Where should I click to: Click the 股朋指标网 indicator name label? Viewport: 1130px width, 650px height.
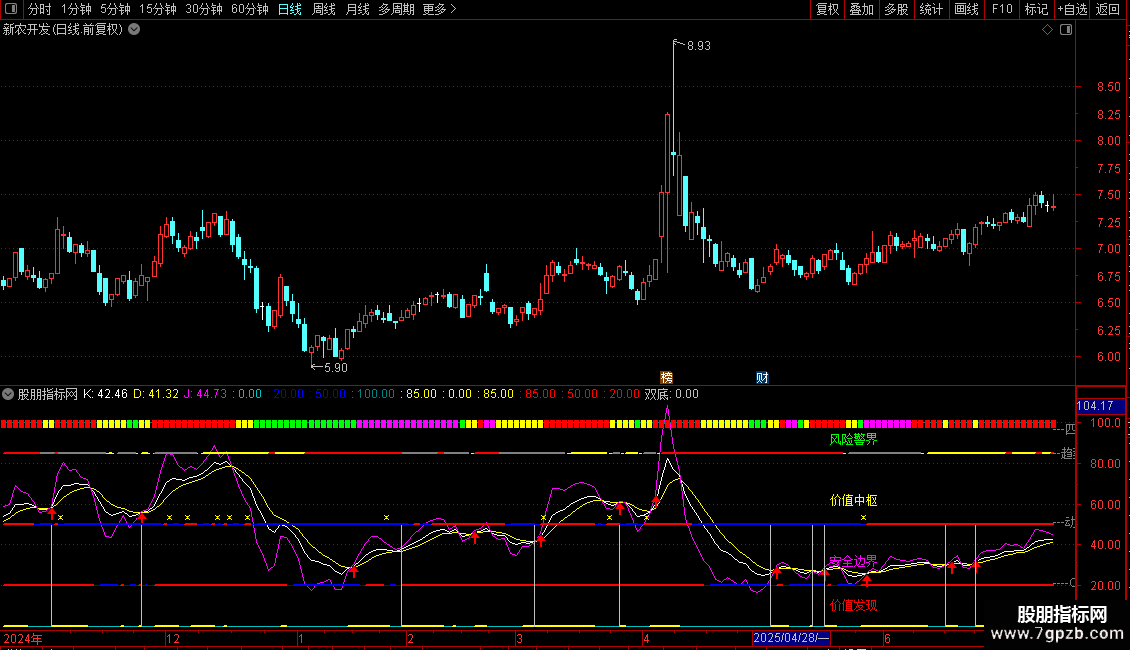(48, 394)
